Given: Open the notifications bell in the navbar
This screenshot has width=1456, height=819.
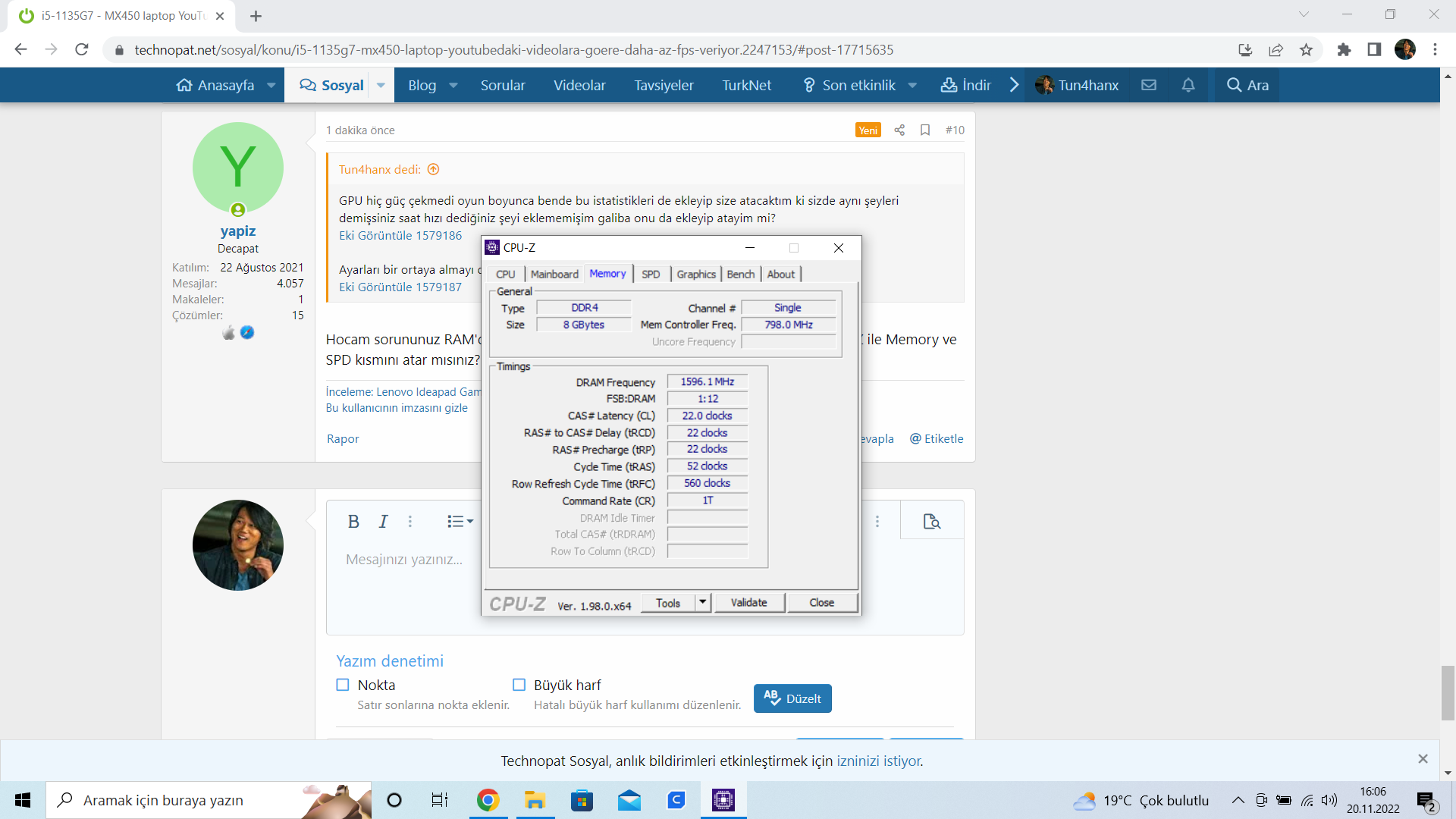Looking at the screenshot, I should pyautogui.click(x=1188, y=85).
